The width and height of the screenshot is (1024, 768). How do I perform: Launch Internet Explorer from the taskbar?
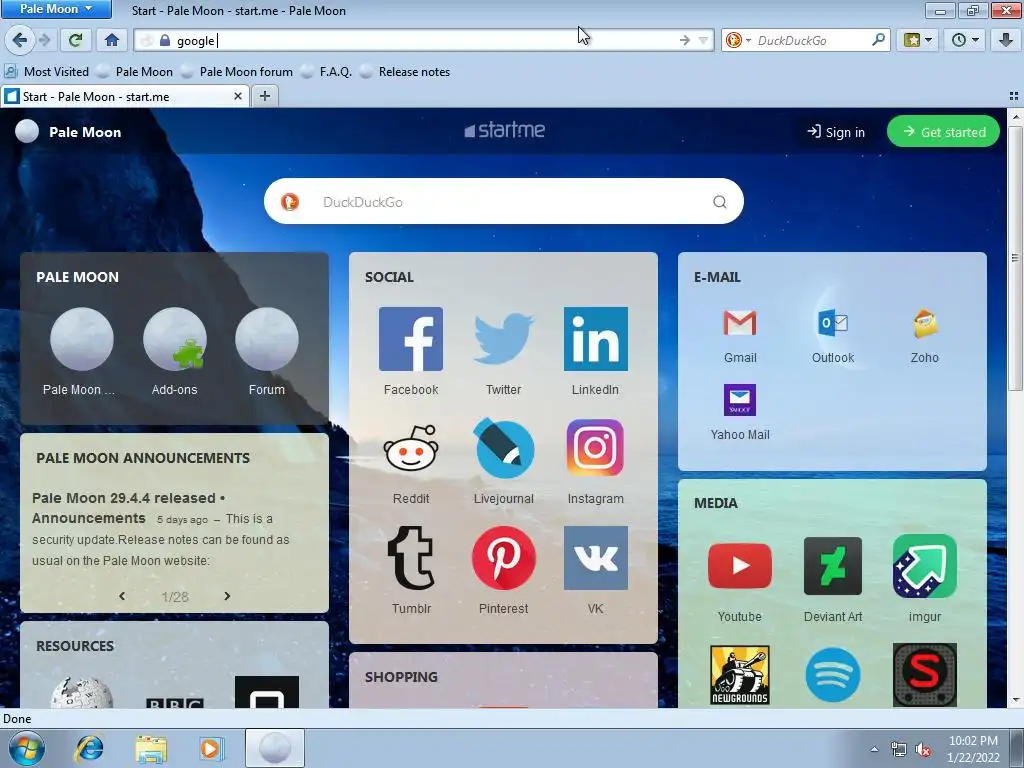pyautogui.click(x=89, y=748)
